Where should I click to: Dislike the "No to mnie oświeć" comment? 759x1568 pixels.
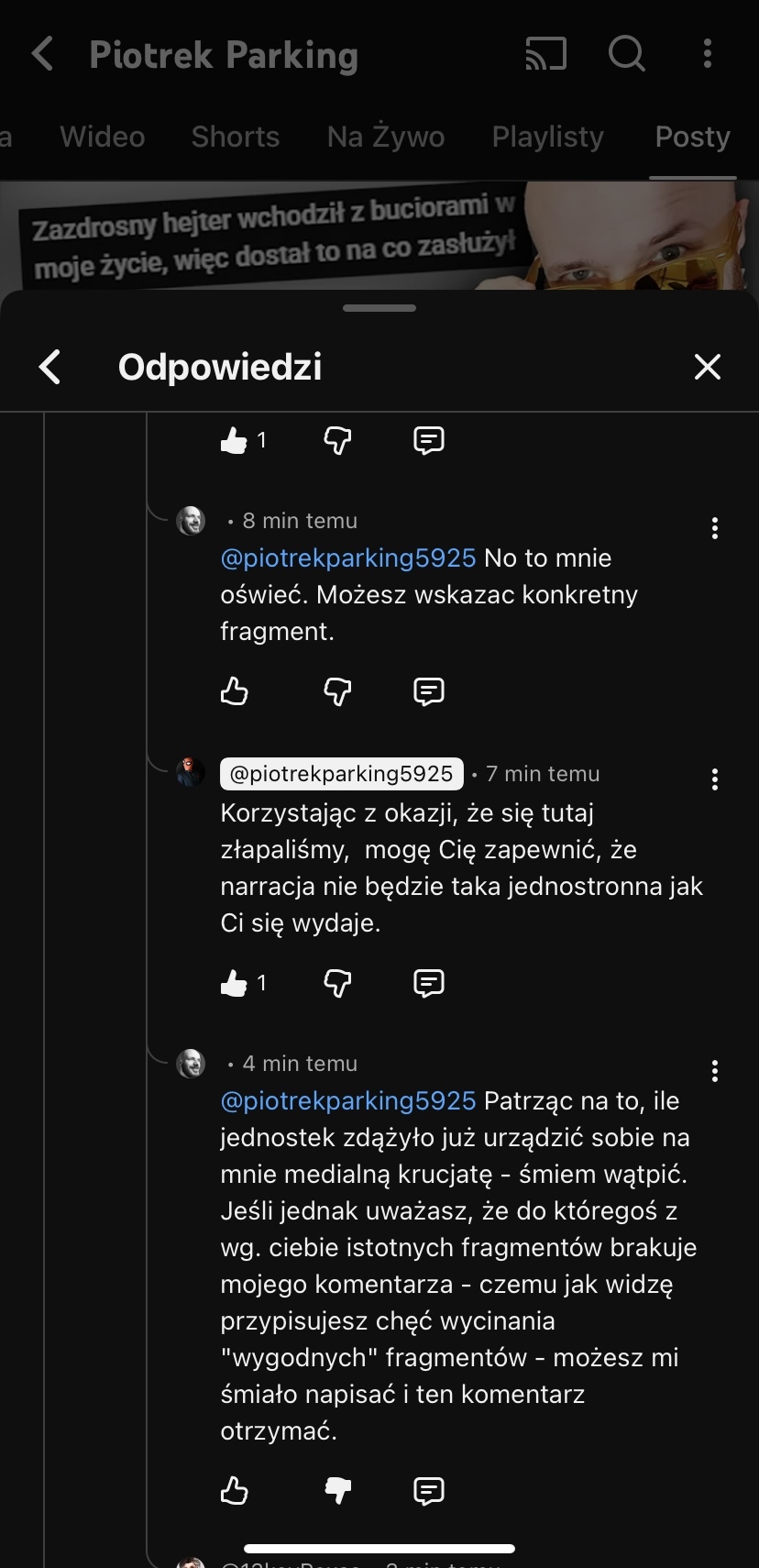click(x=337, y=690)
